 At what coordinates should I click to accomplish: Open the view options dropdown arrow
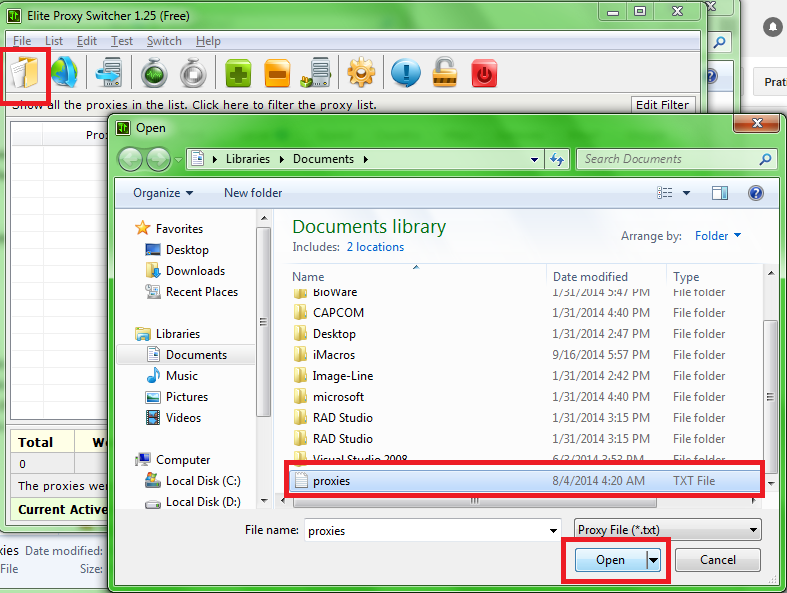pos(686,193)
